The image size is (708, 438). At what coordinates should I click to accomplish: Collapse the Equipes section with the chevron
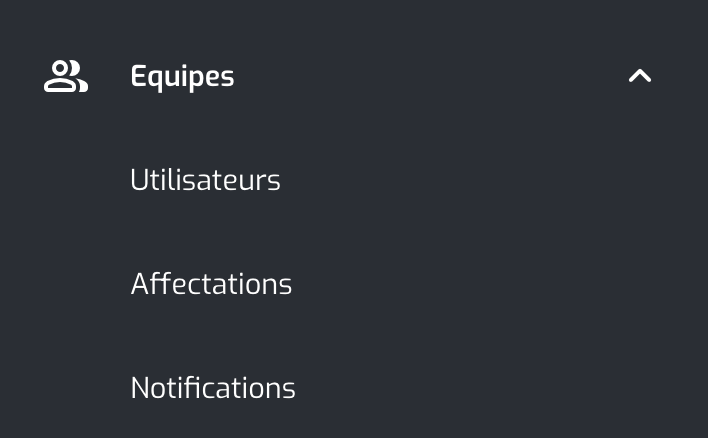640,75
